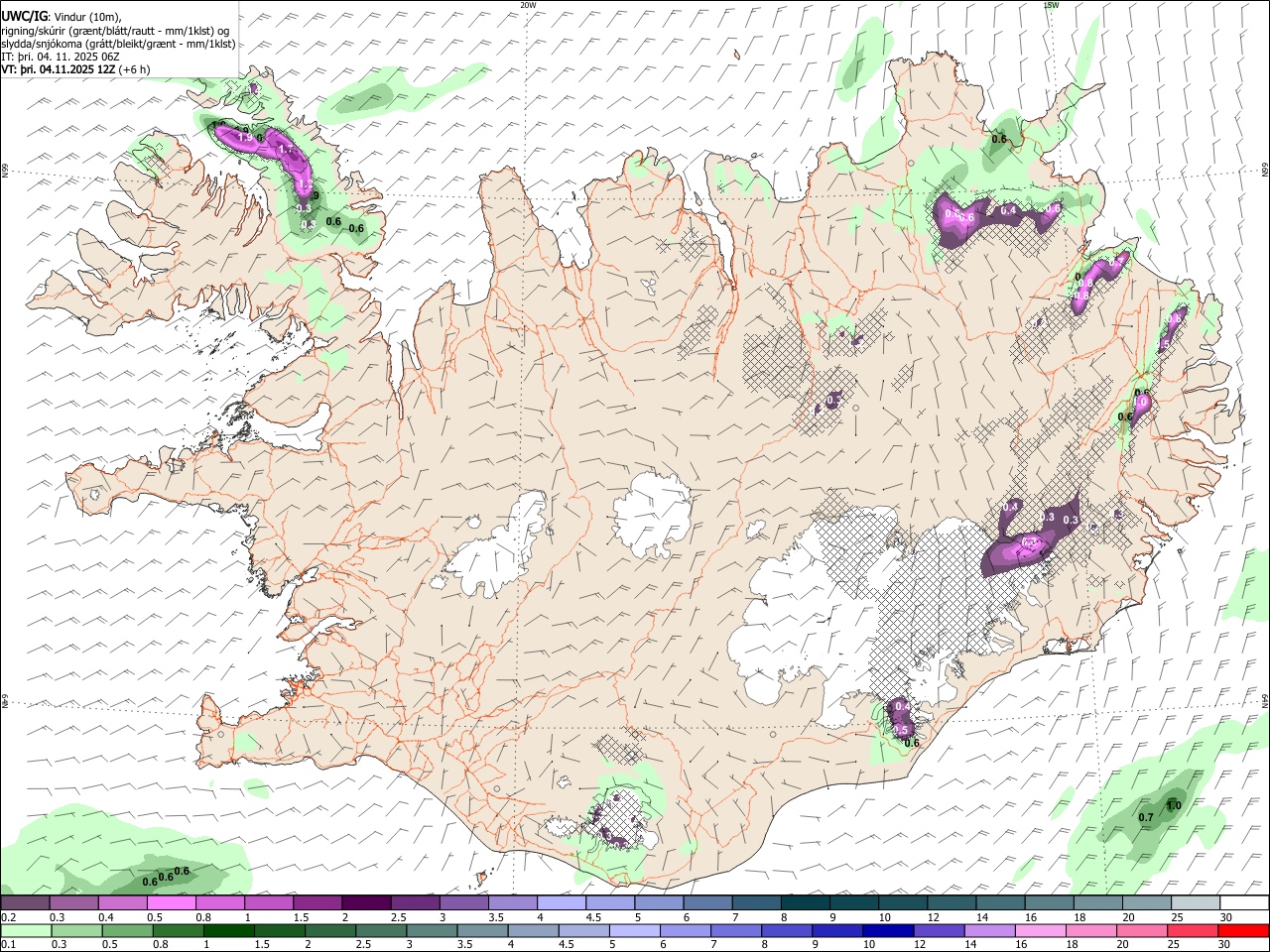The height and width of the screenshot is (952, 1270).
Task: Pick upper scale lavender swatch between 4 and 4.5
Action: (x=562, y=902)
